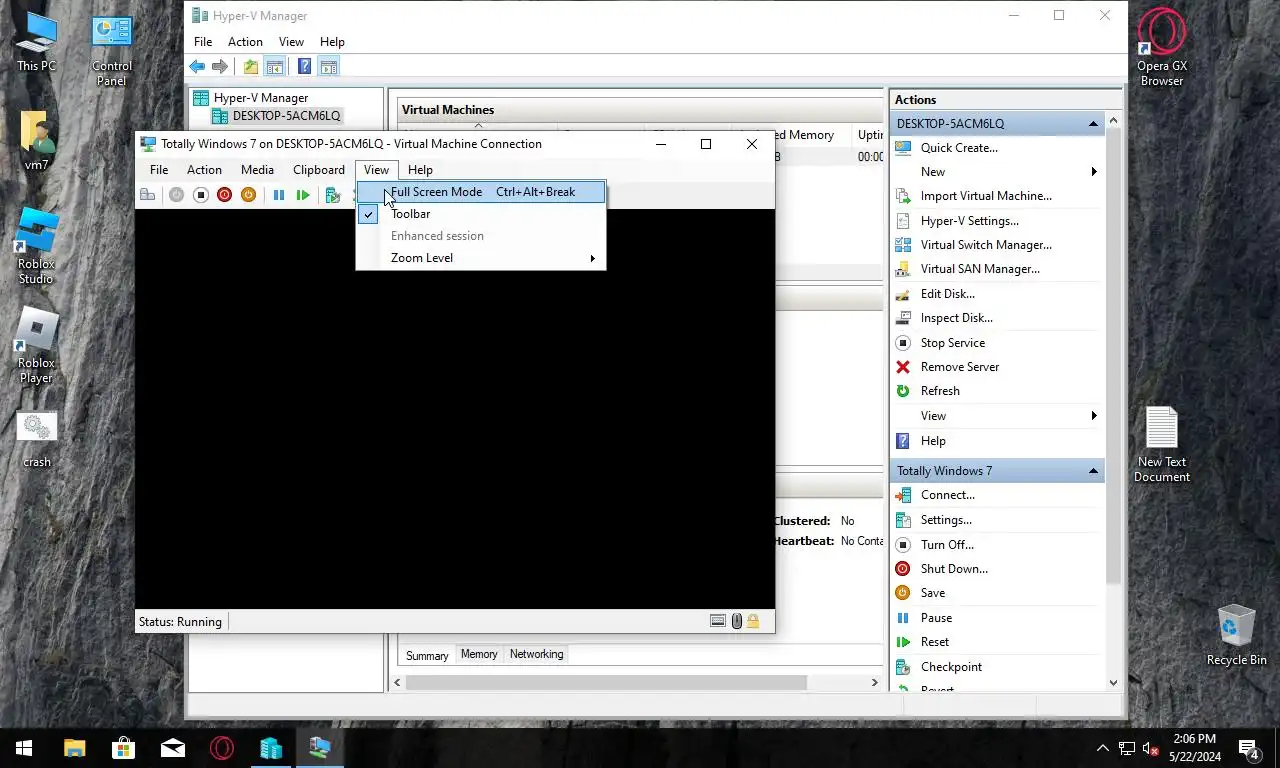Expand View submenu arrow in Actions pane
This screenshot has width=1280, height=768.
[x=1094, y=416]
